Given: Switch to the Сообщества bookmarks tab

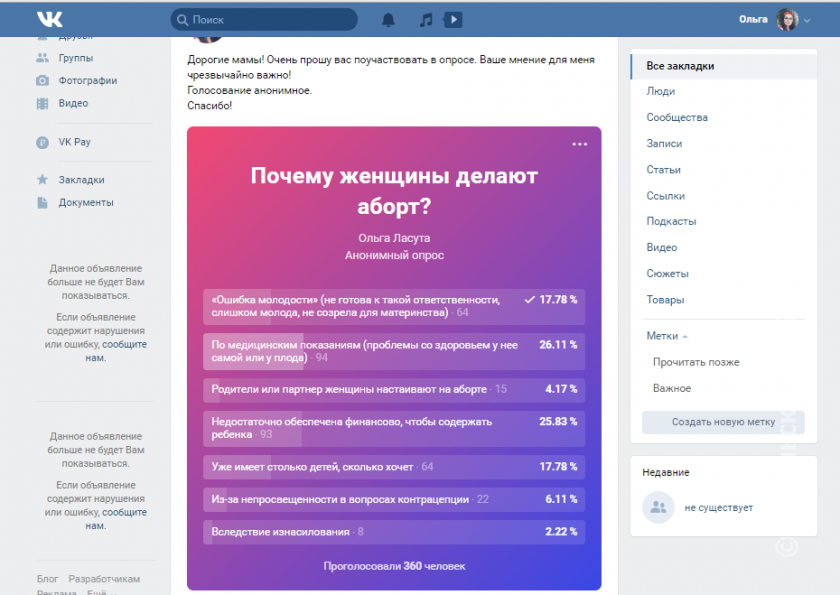Looking at the screenshot, I should pyautogui.click(x=677, y=118).
